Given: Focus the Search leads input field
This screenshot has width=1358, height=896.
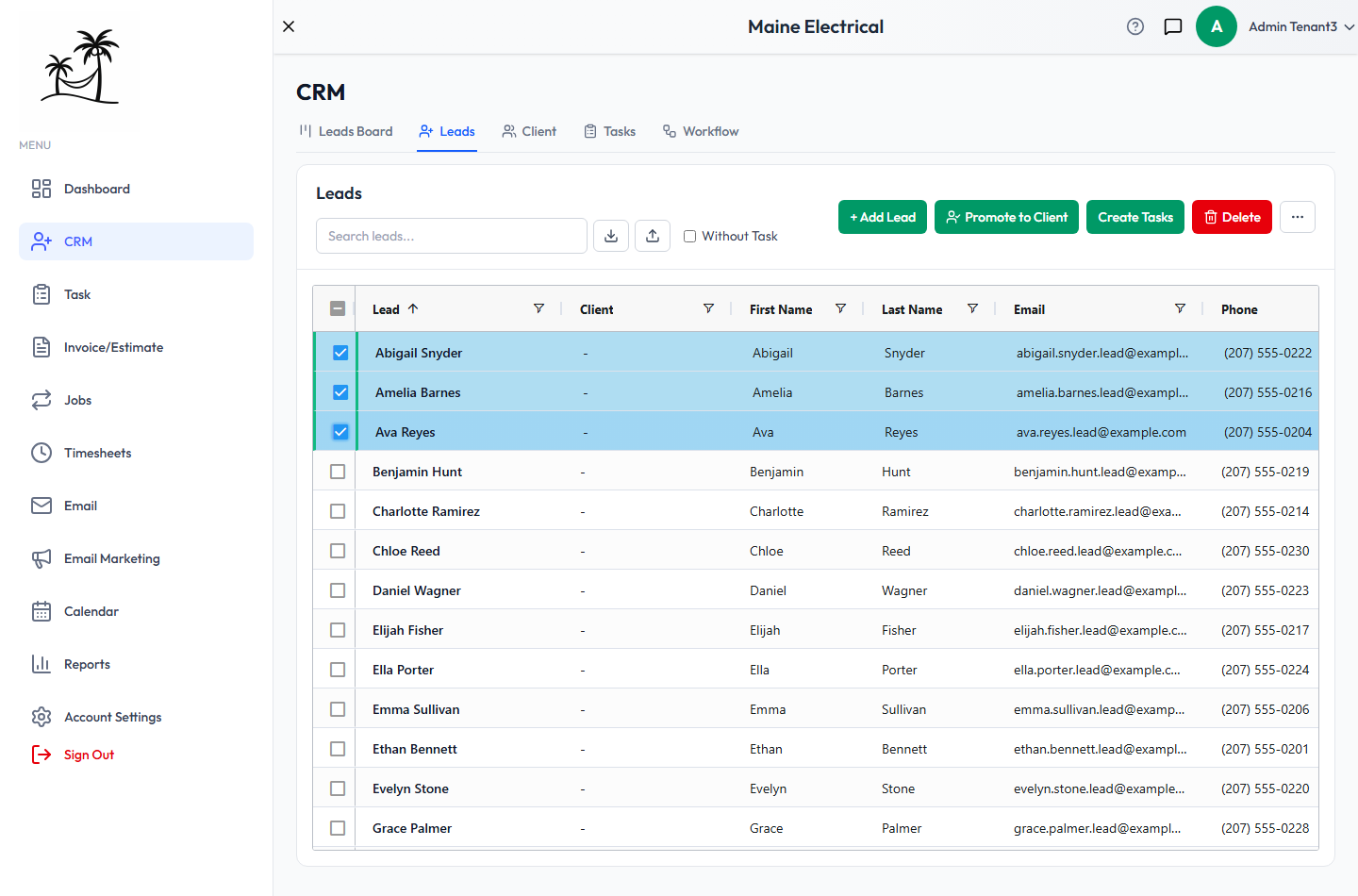Looking at the screenshot, I should click(x=452, y=236).
